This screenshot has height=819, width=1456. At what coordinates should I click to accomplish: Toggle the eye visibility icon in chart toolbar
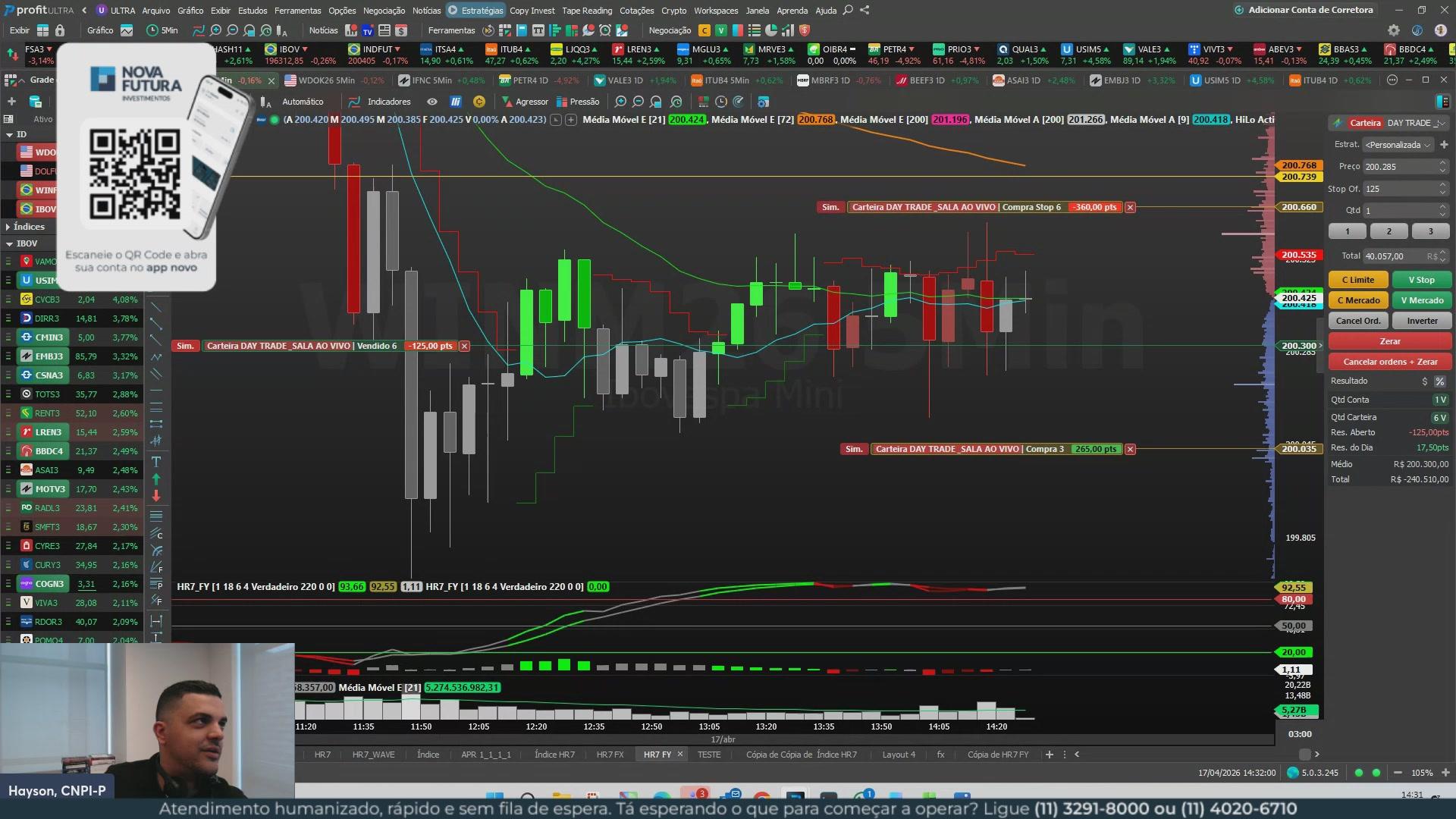(x=431, y=102)
